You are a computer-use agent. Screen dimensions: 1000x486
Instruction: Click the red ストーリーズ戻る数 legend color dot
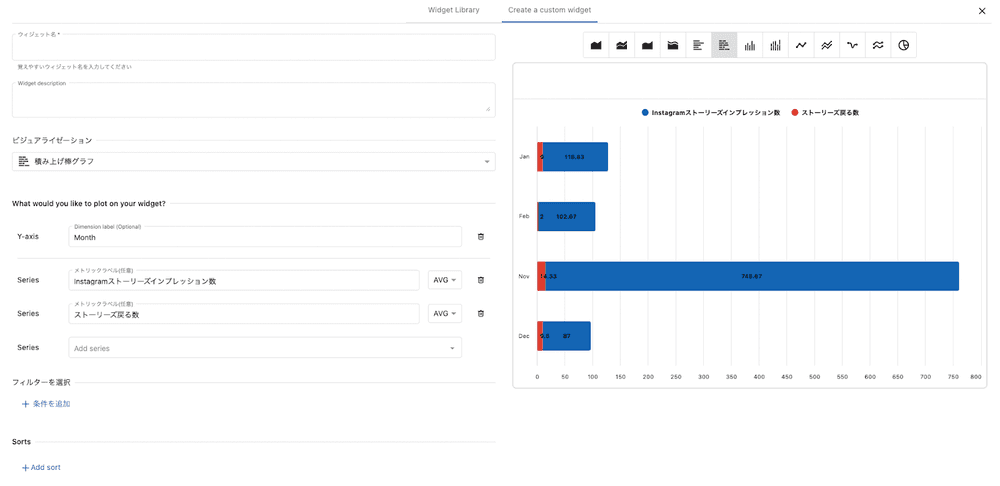tap(795, 113)
